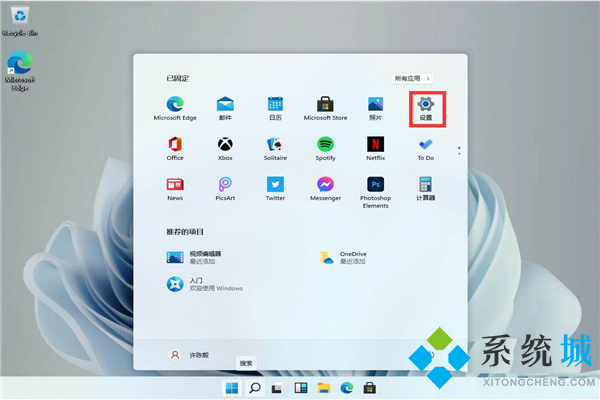
Task: Open the Calculator app (计算器)
Action: (426, 189)
